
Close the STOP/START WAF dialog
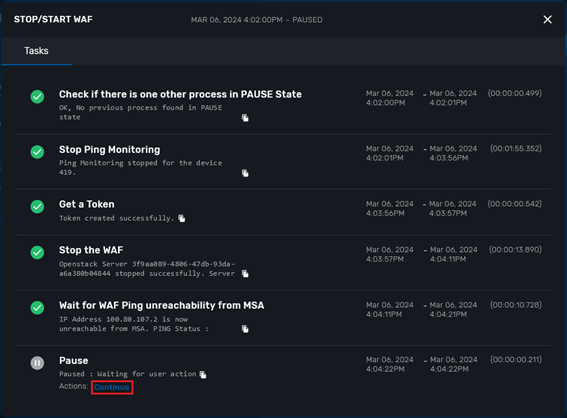pos(547,20)
